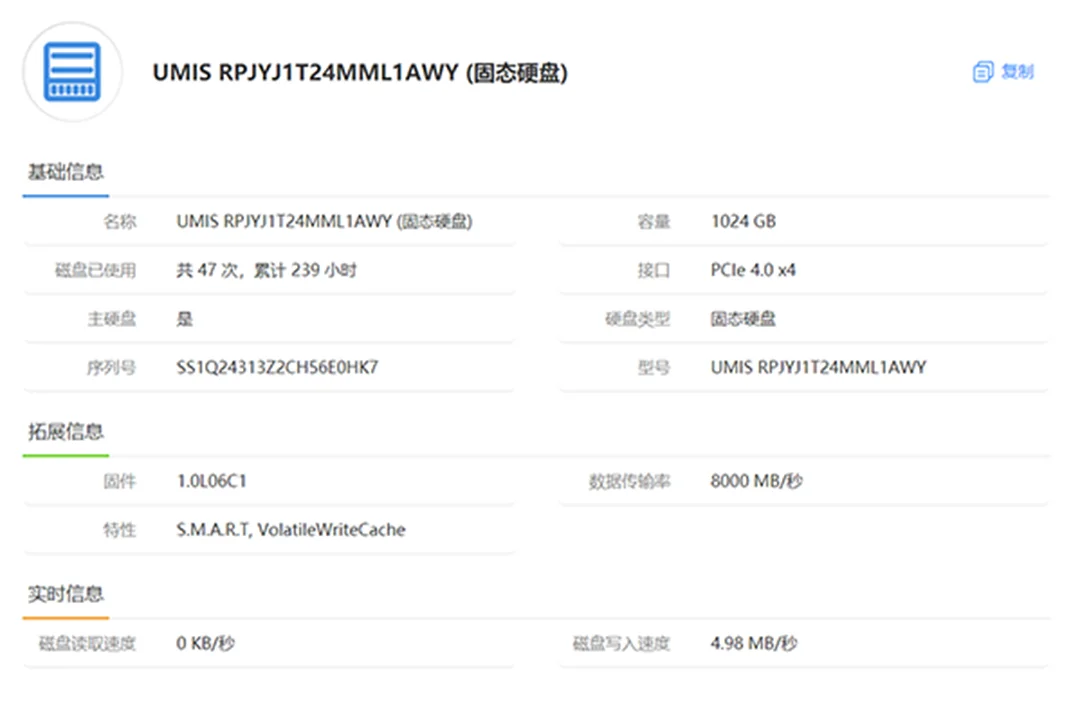Open the 拓展信息 section header
Viewport: 1080px width, 707px height.
coord(65,432)
